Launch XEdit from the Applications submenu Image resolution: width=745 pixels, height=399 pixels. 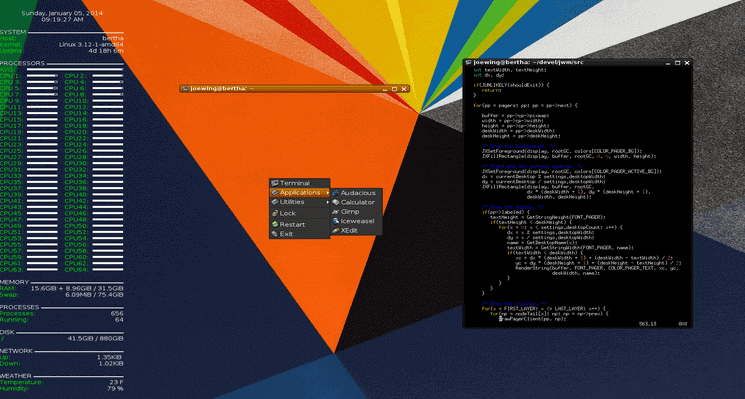tap(356, 231)
